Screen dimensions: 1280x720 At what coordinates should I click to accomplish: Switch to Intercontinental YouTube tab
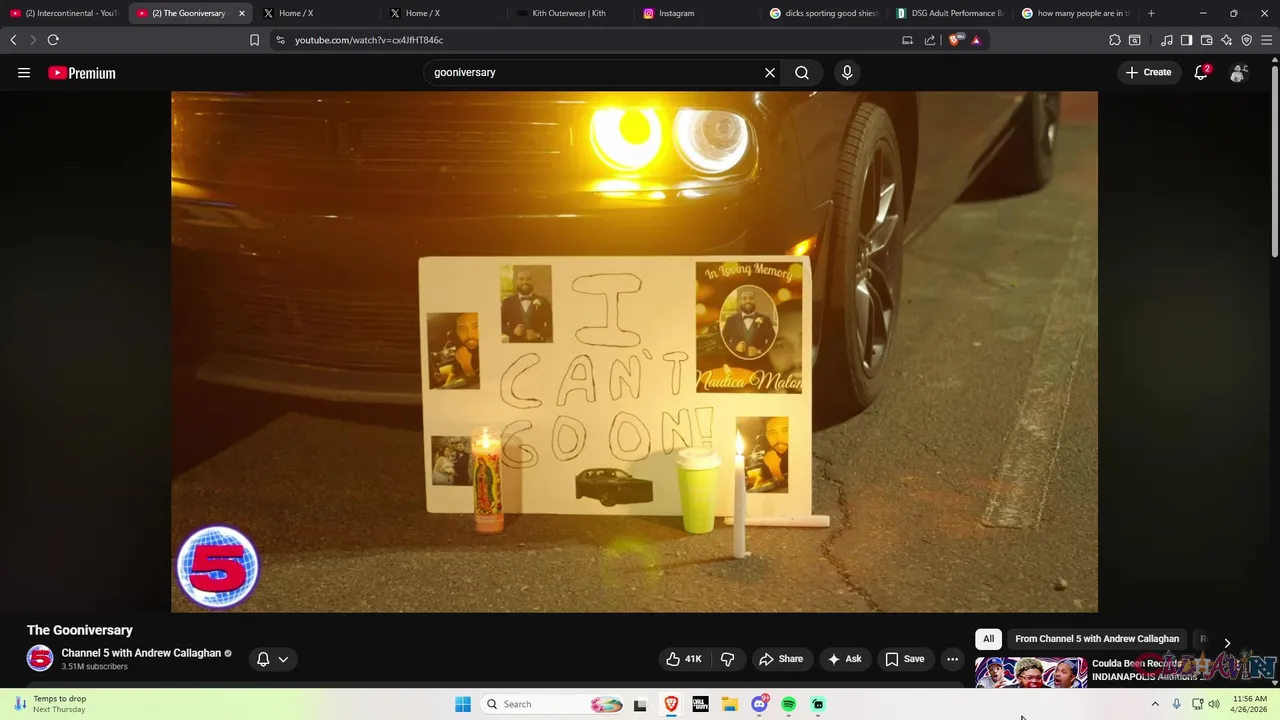point(64,13)
